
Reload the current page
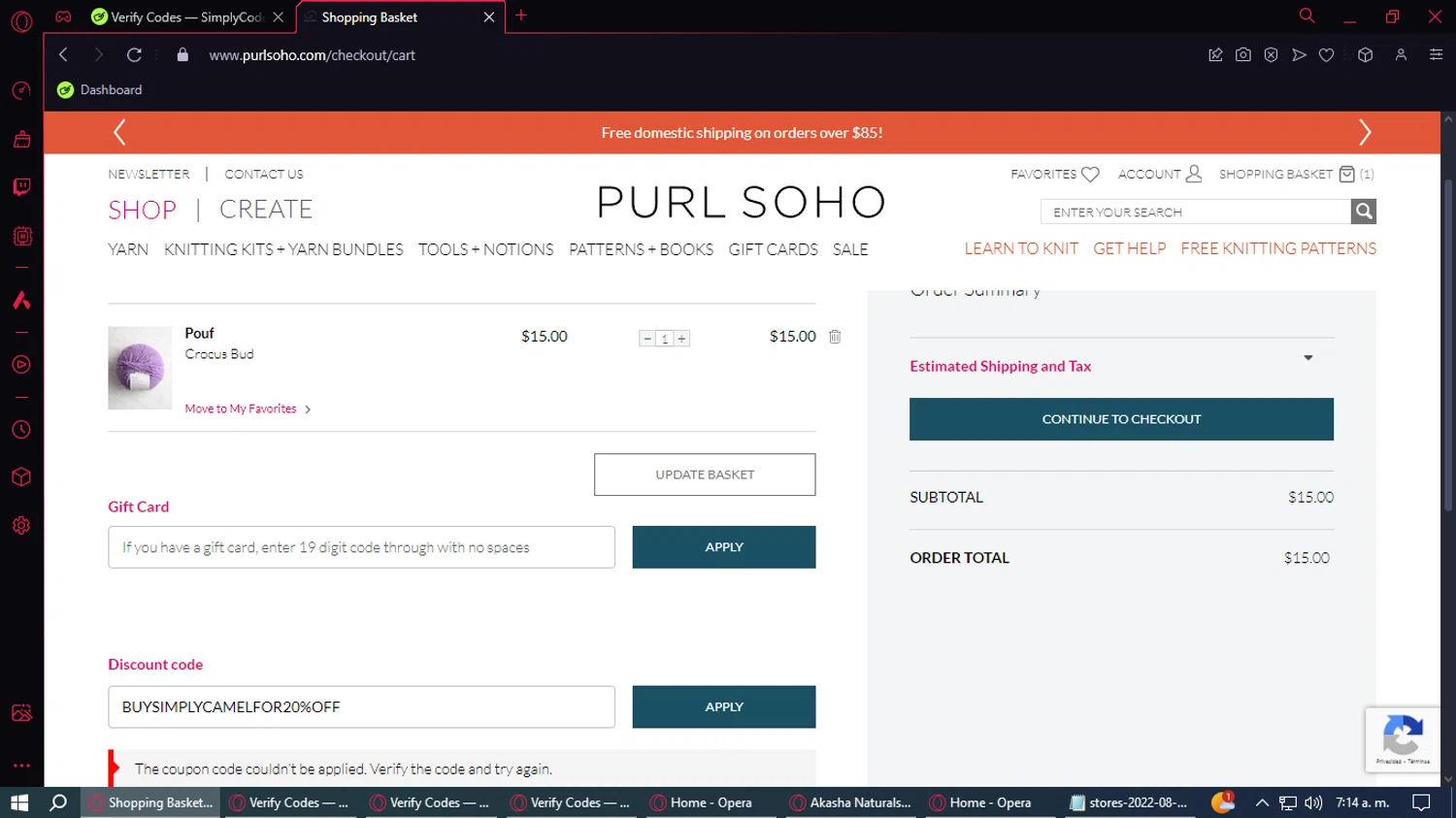134,55
